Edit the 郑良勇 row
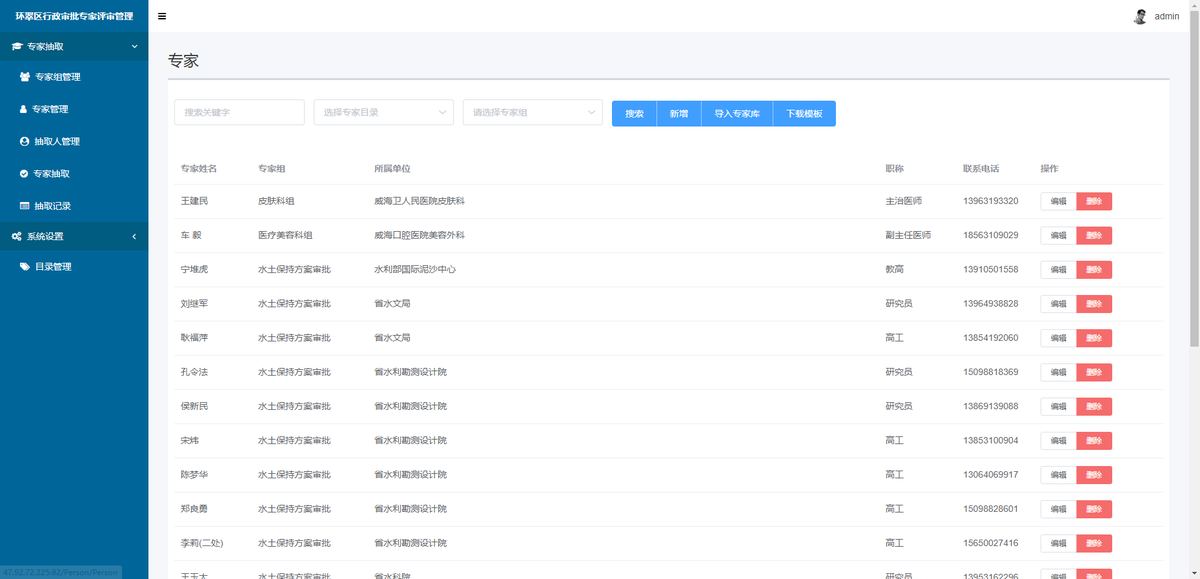 [1058, 509]
